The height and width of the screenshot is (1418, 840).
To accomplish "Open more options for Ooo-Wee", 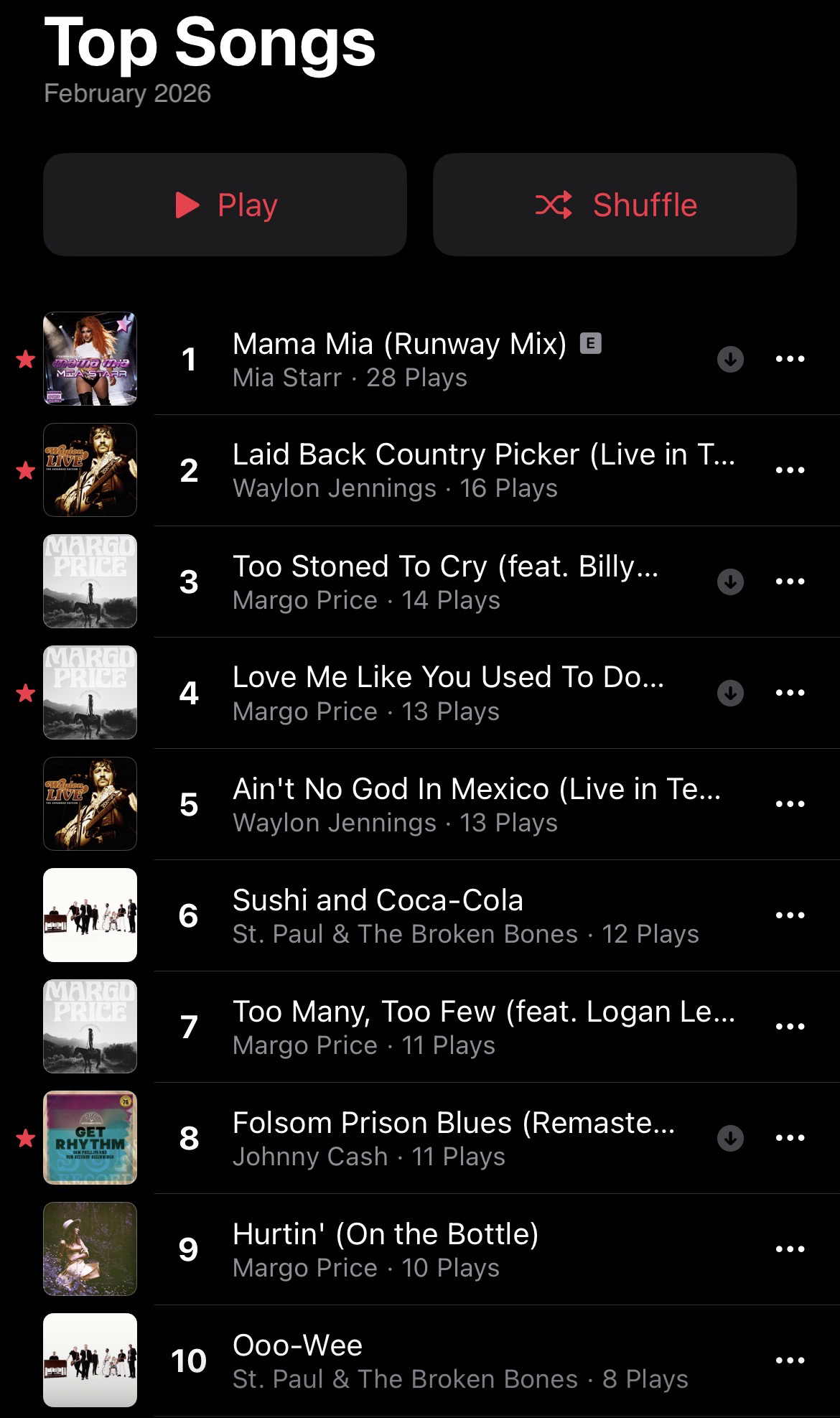I will click(790, 1361).
